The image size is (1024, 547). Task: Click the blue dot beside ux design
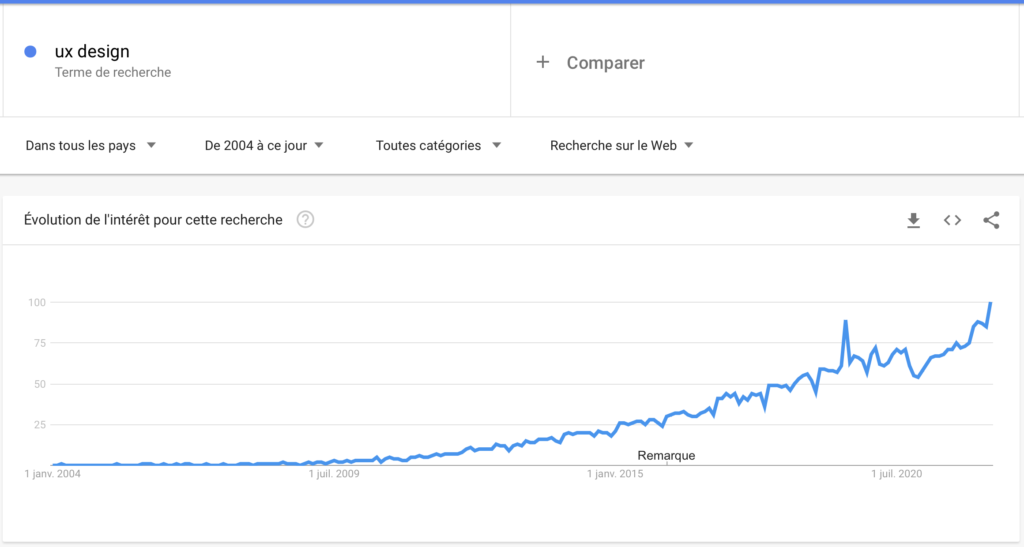click(x=30, y=52)
